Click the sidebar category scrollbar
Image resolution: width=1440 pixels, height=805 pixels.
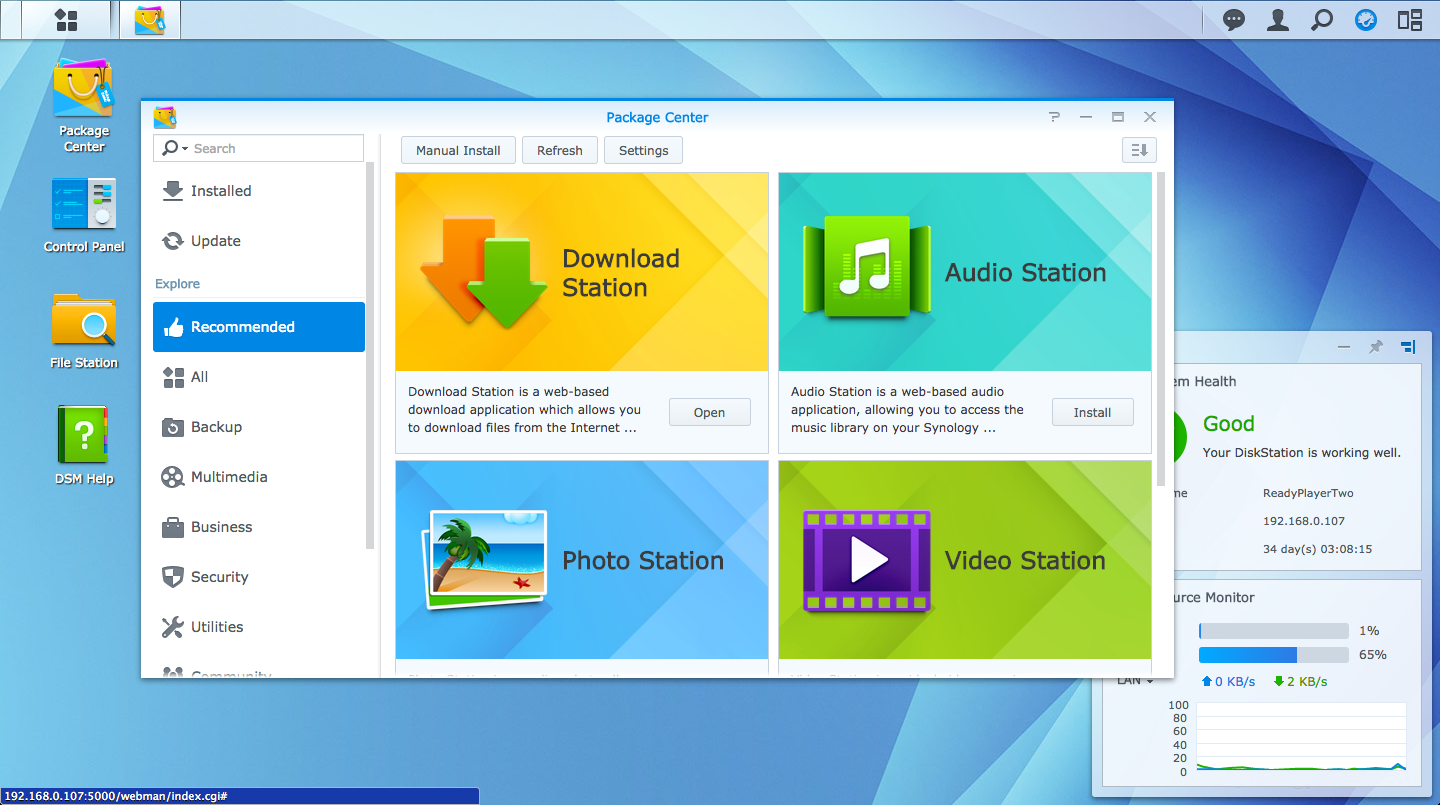click(x=370, y=356)
